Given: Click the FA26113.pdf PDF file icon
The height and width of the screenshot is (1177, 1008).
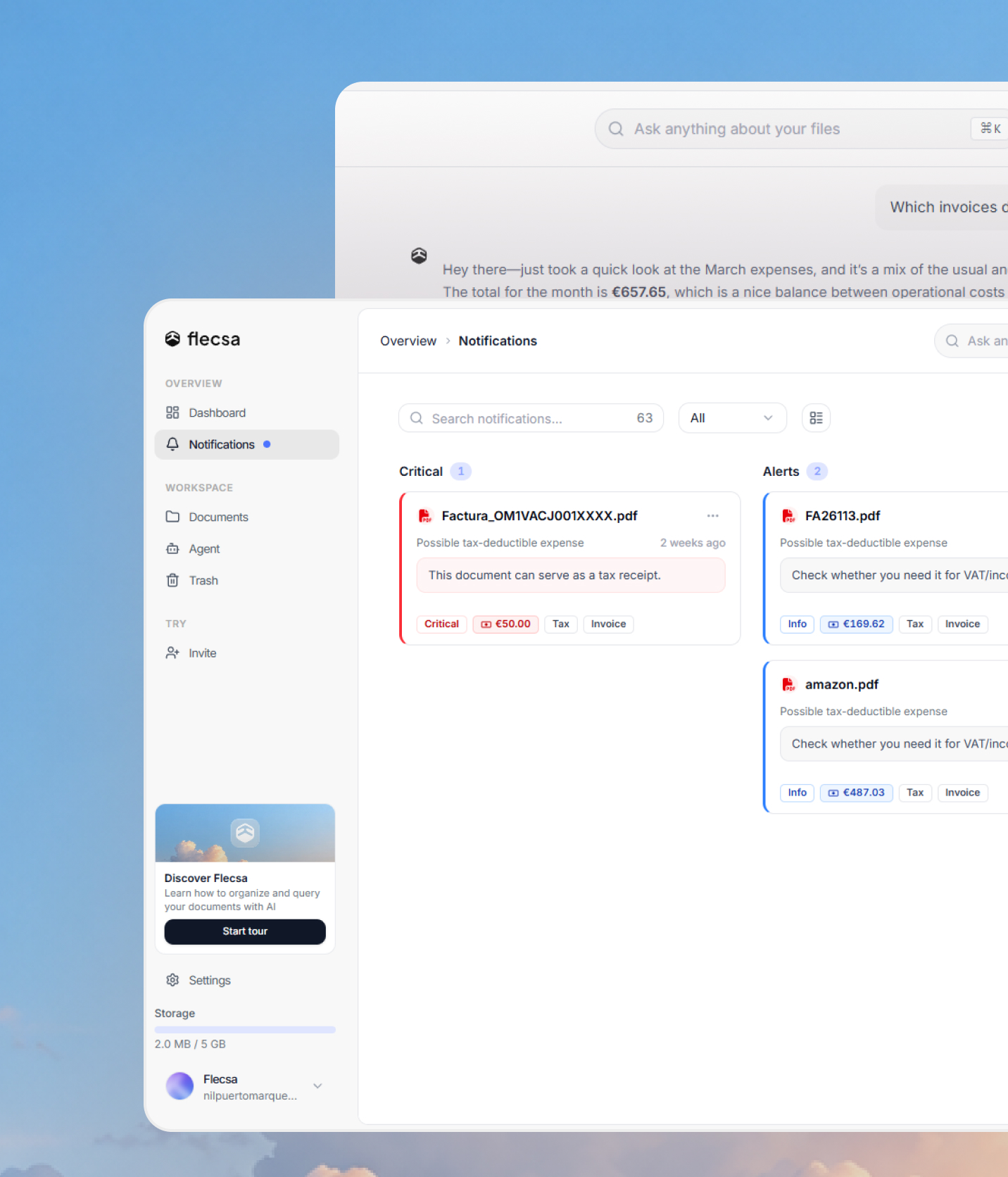Looking at the screenshot, I should 788,516.
